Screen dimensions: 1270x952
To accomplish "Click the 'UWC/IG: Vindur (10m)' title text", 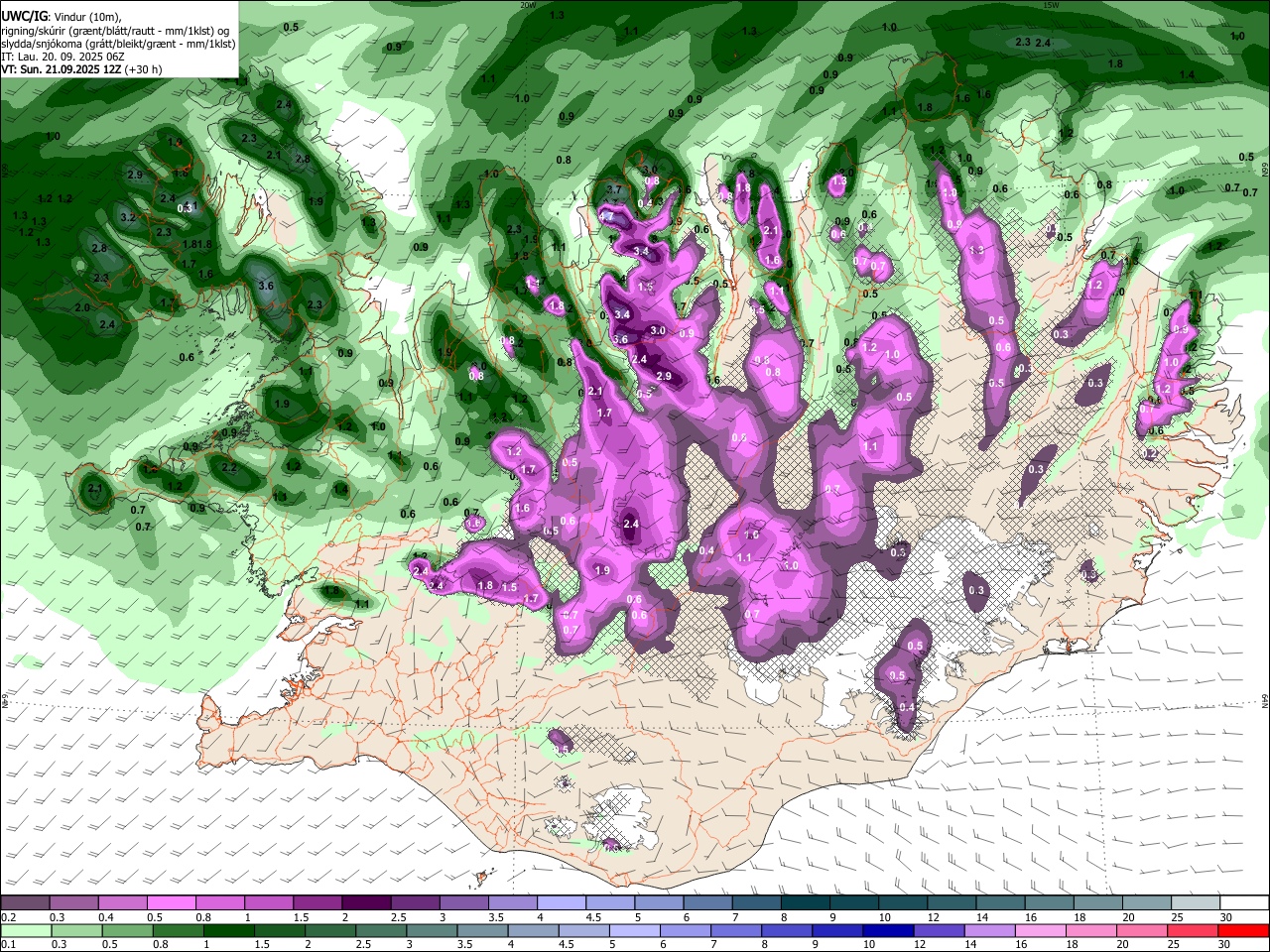I will tap(62, 16).
